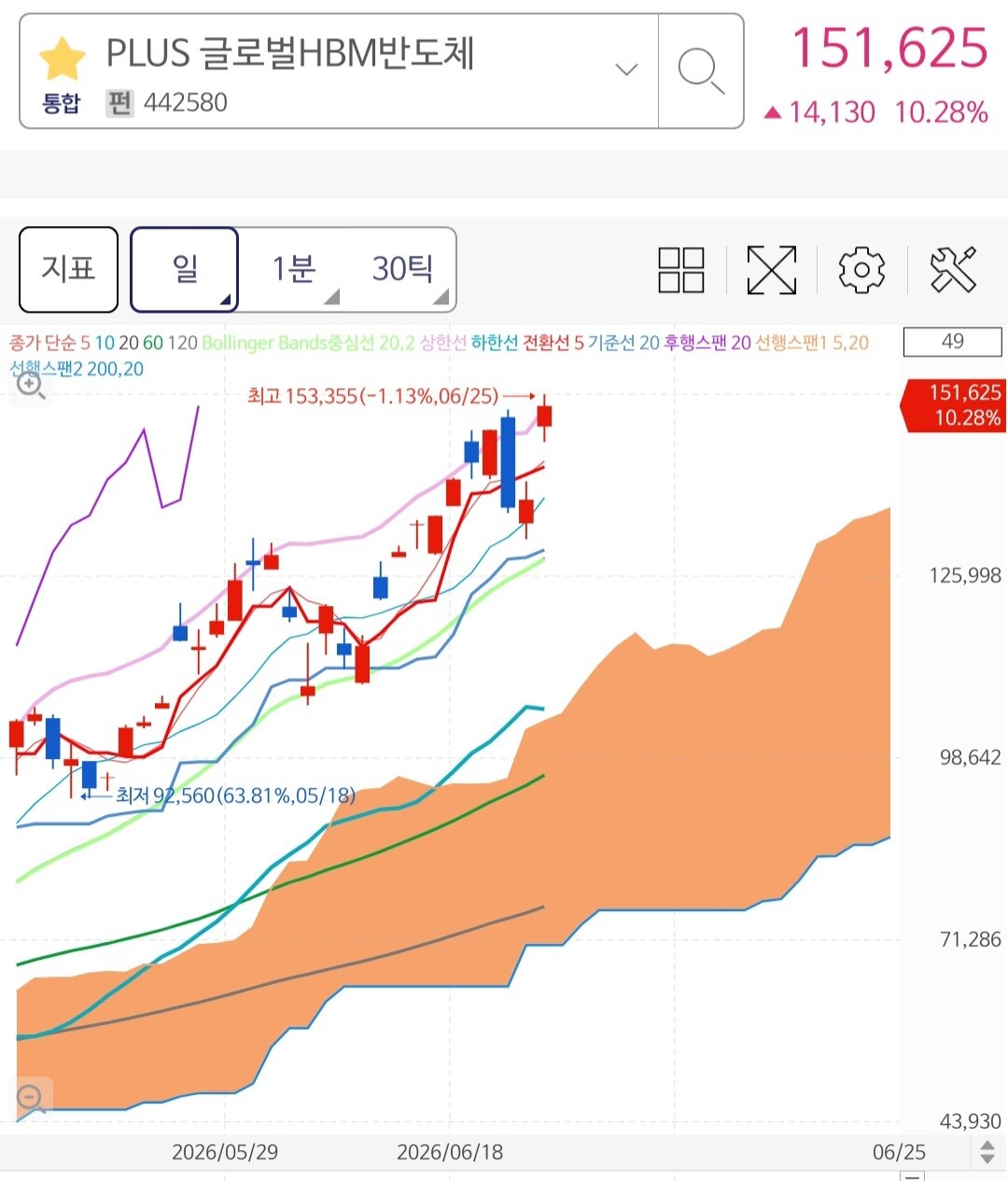Zoom in the chart with plus magnifier
Viewport: 1008px width, 1181px height.
pyautogui.click(x=31, y=385)
